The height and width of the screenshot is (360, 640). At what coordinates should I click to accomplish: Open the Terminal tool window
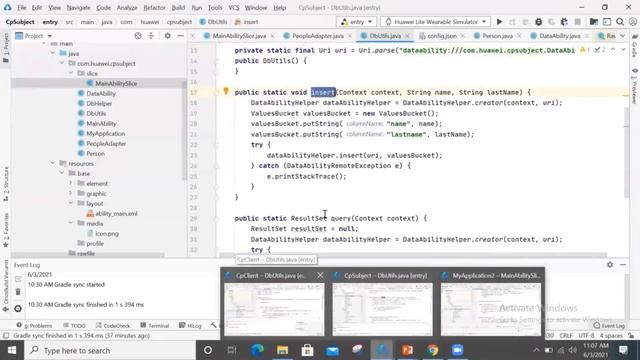(x=155, y=326)
